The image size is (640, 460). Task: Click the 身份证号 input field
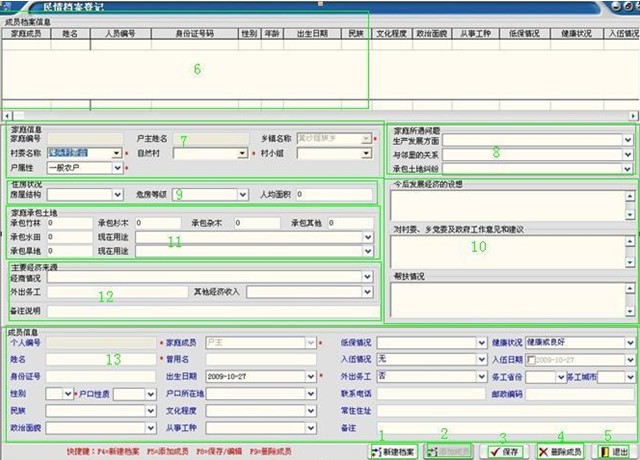(101, 376)
